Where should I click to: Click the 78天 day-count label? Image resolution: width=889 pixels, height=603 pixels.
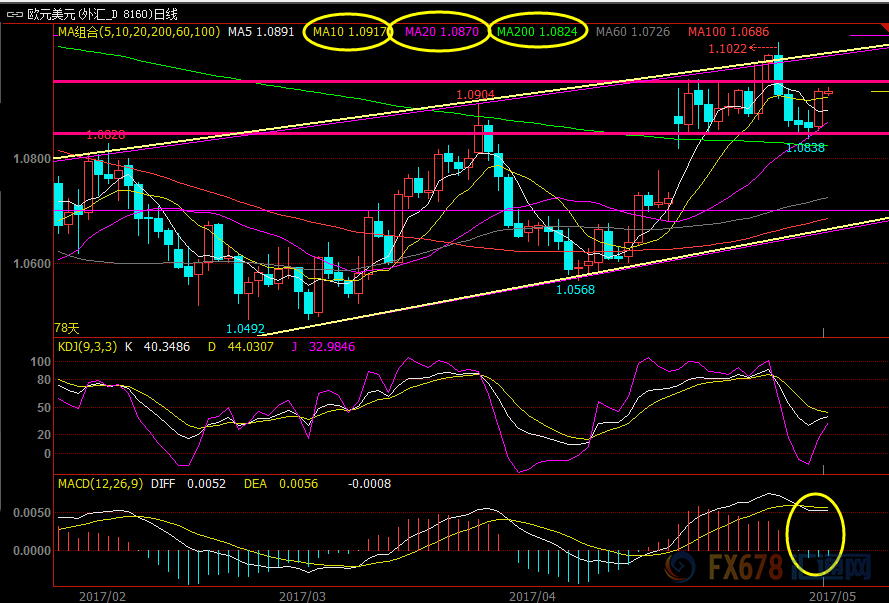coord(66,327)
